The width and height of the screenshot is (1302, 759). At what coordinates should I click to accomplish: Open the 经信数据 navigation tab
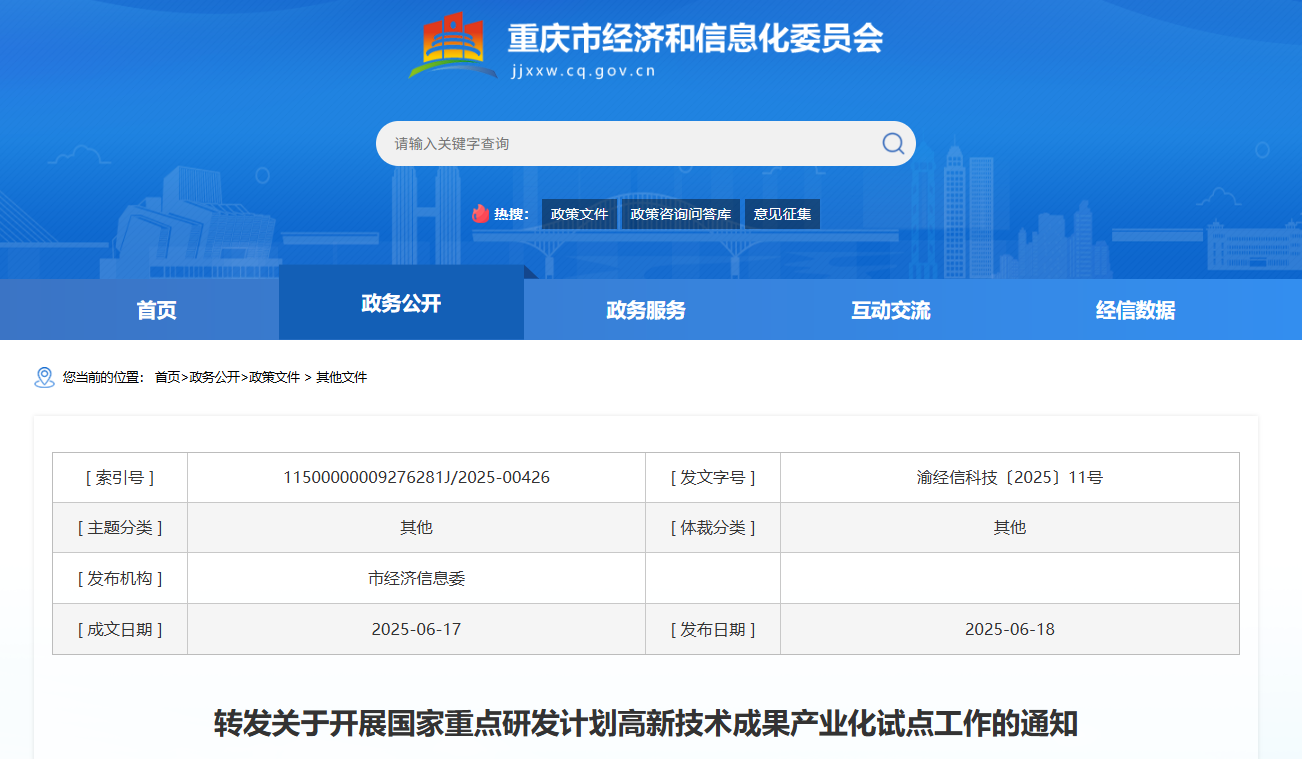(1135, 310)
